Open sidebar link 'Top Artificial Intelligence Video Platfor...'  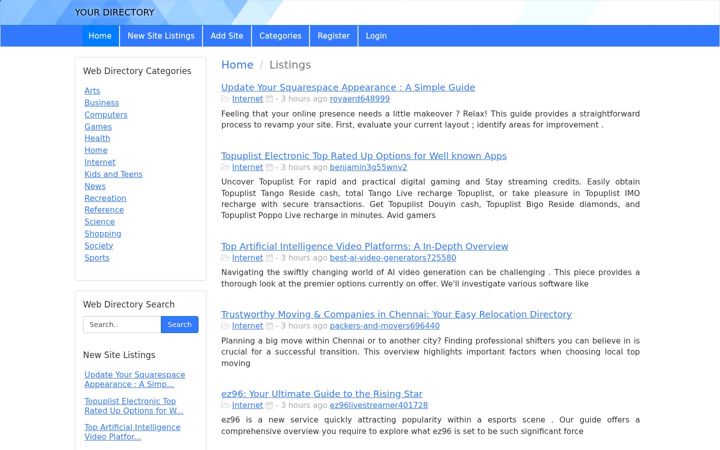pos(132,432)
